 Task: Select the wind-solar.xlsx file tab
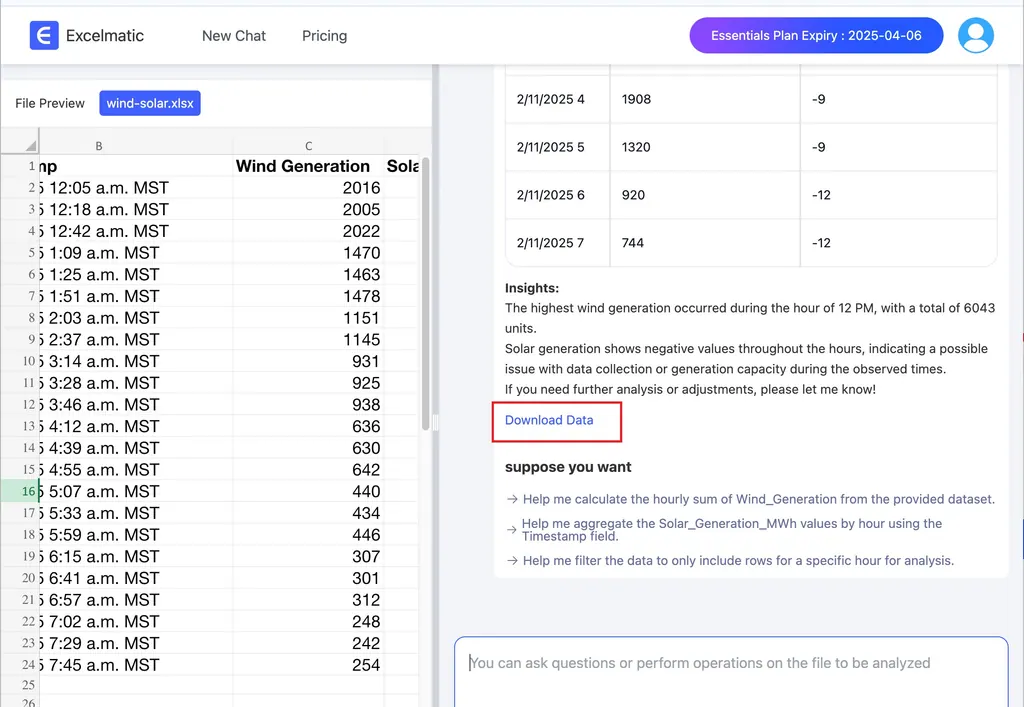pyautogui.click(x=149, y=103)
